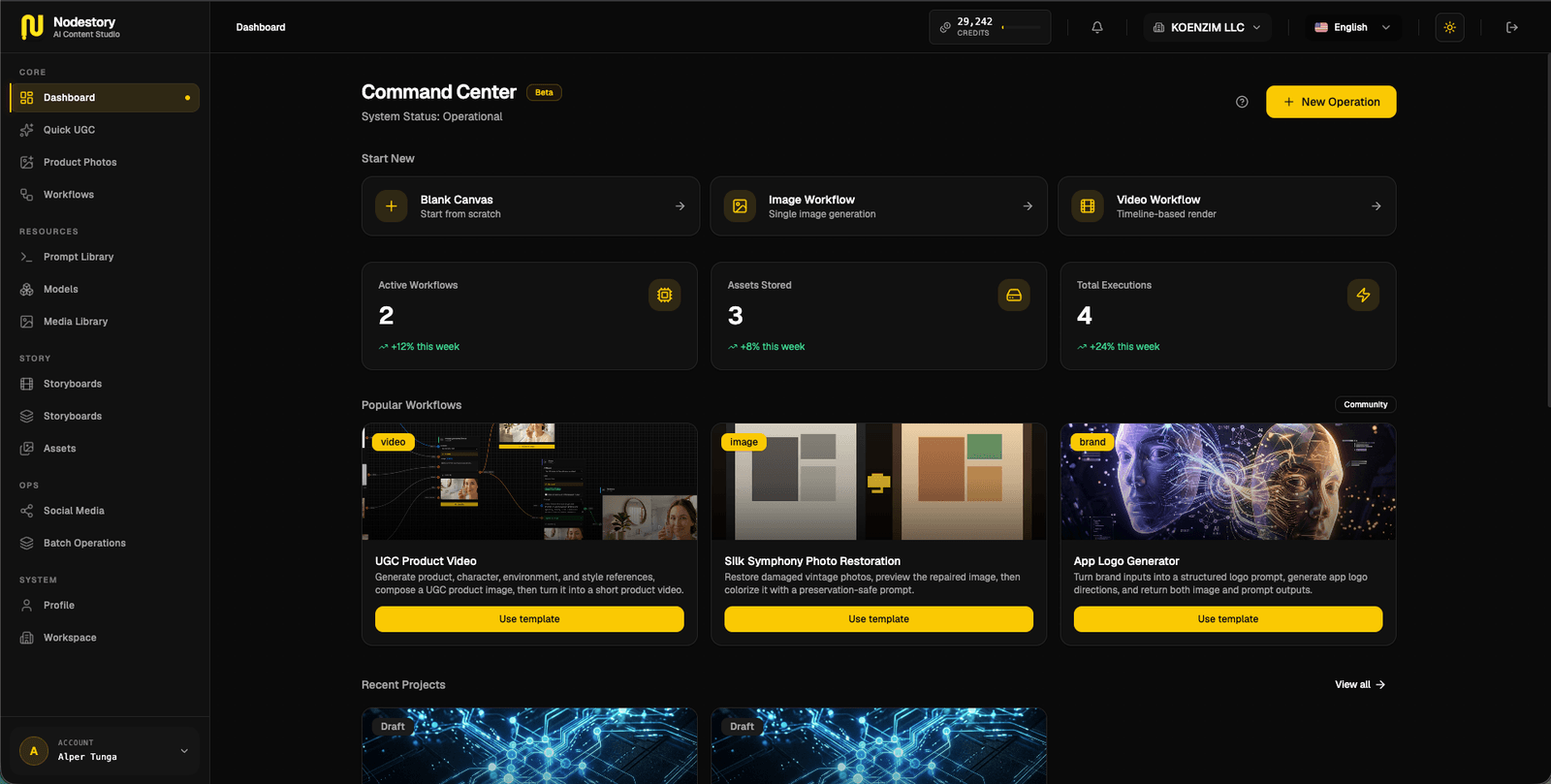Click the credits usage progress bar
The height and width of the screenshot is (784, 1551).
click(x=1022, y=27)
